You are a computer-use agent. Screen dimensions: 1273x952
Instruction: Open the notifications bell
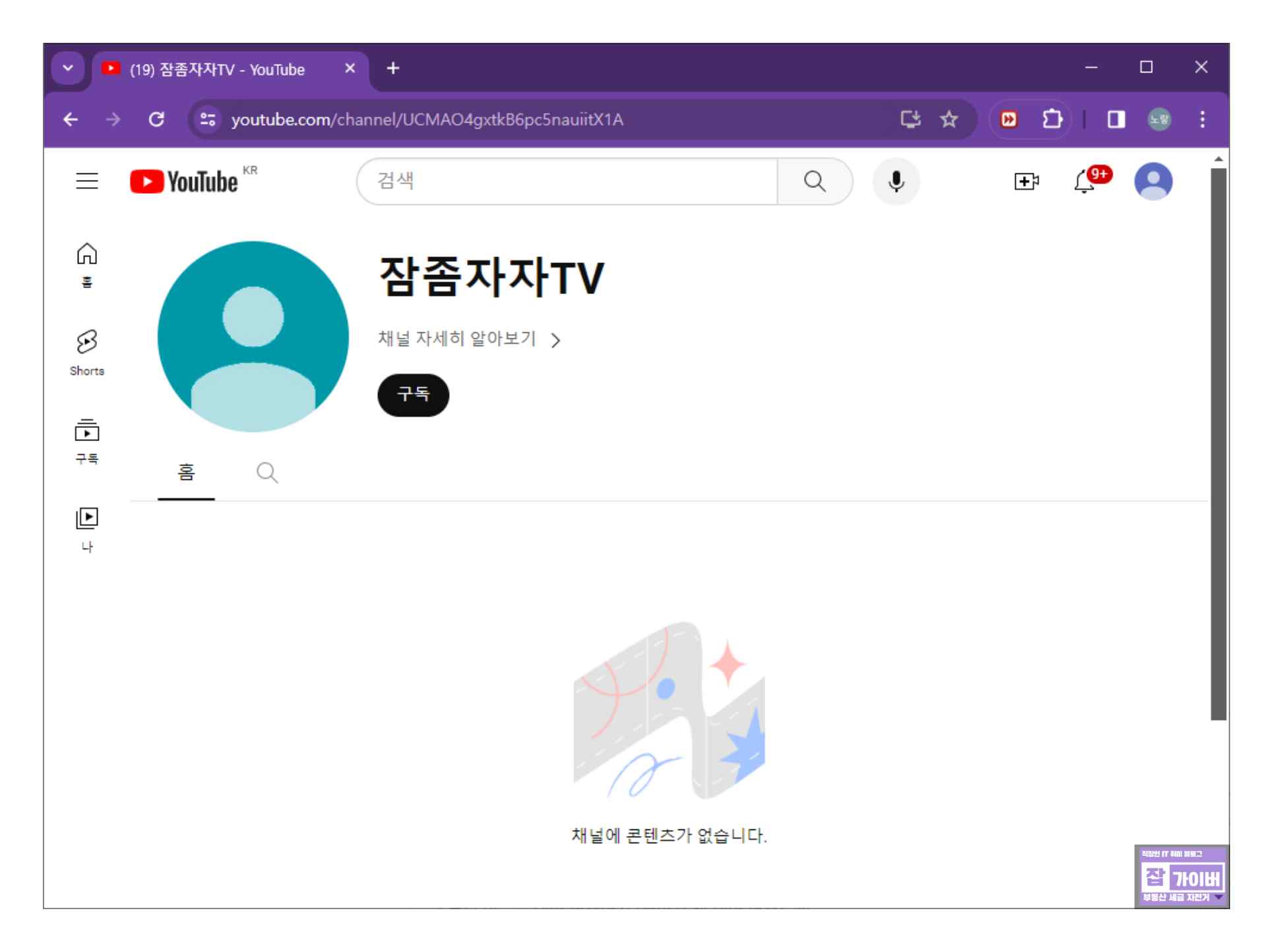click(1085, 181)
